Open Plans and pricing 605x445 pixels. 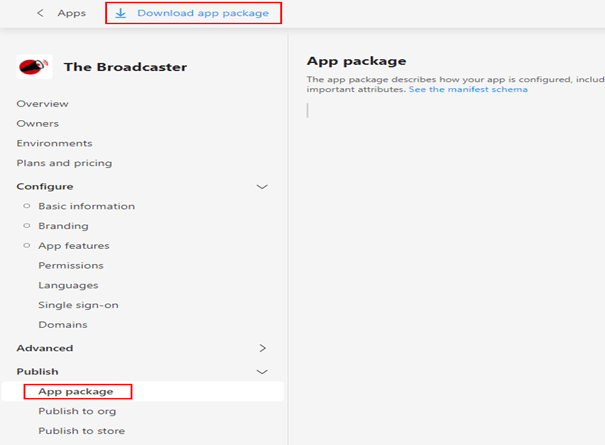pyautogui.click(x=64, y=163)
